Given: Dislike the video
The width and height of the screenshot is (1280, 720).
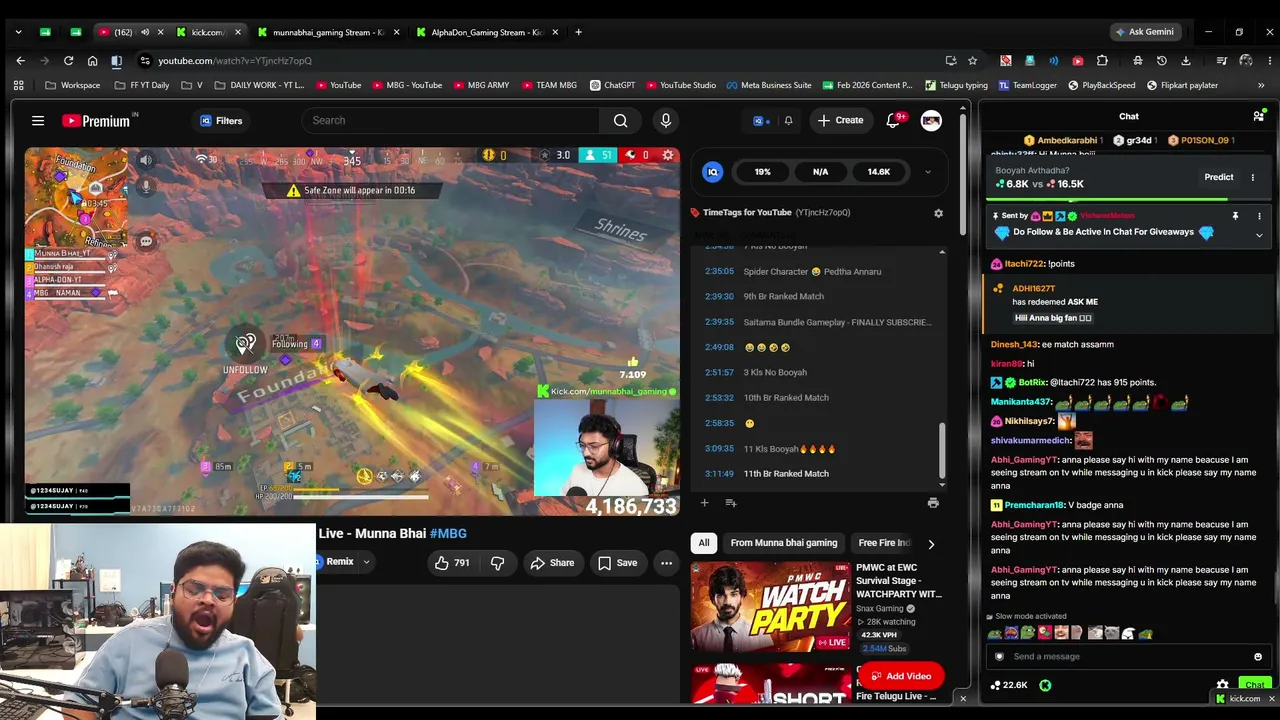Looking at the screenshot, I should point(497,563).
